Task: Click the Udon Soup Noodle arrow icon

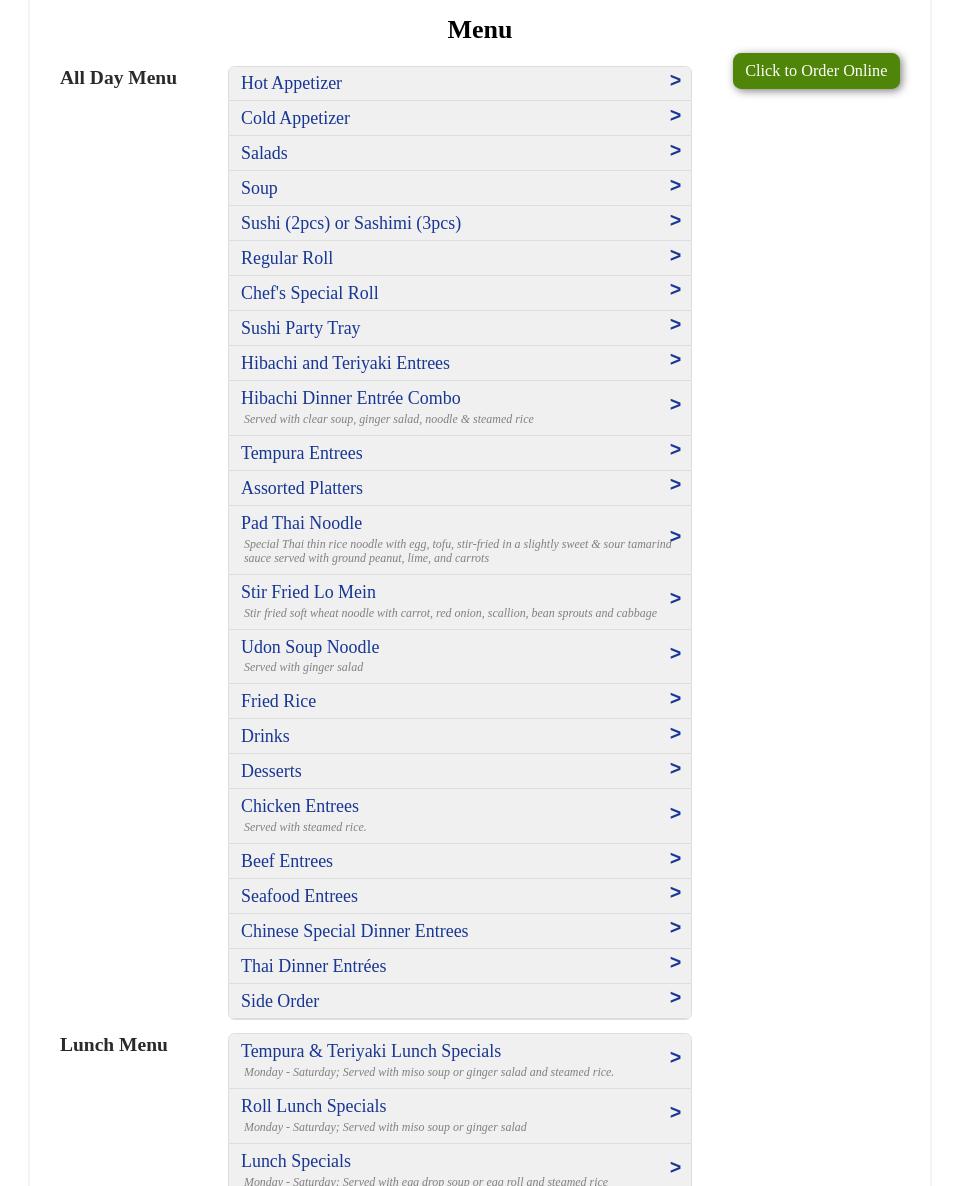Action: pos(675,654)
